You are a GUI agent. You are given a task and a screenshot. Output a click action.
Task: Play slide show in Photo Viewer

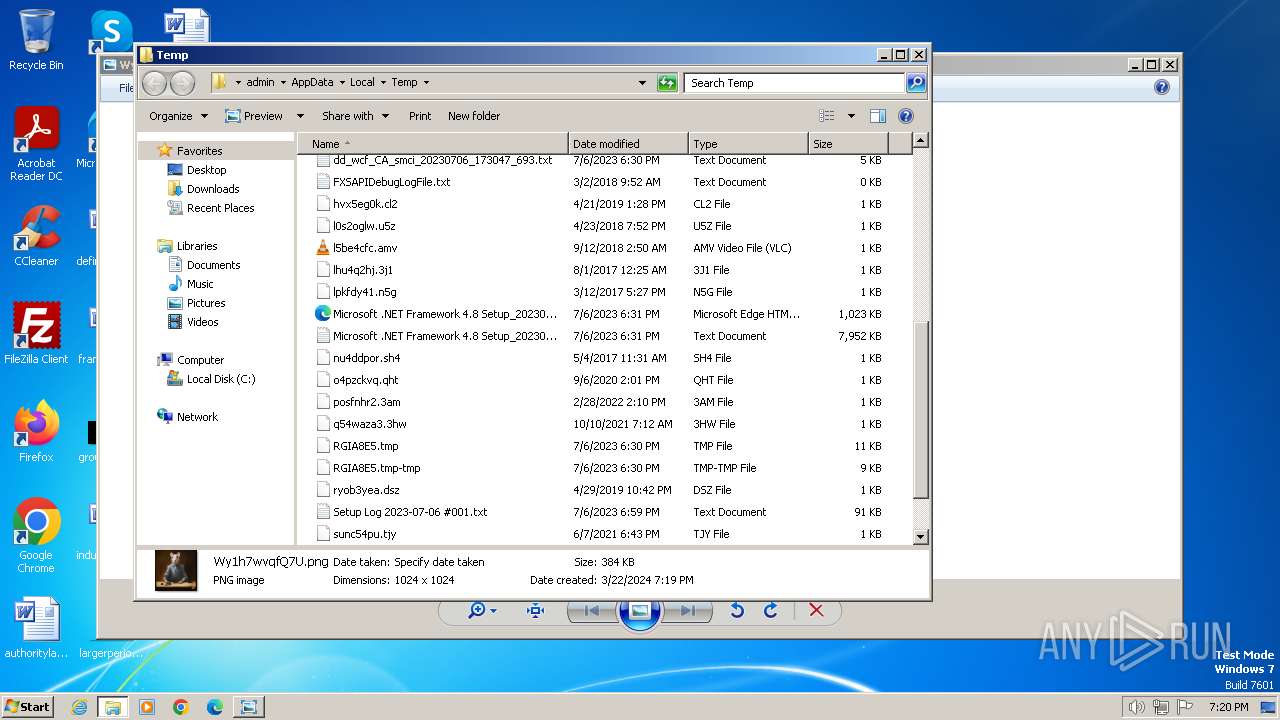[x=640, y=610]
